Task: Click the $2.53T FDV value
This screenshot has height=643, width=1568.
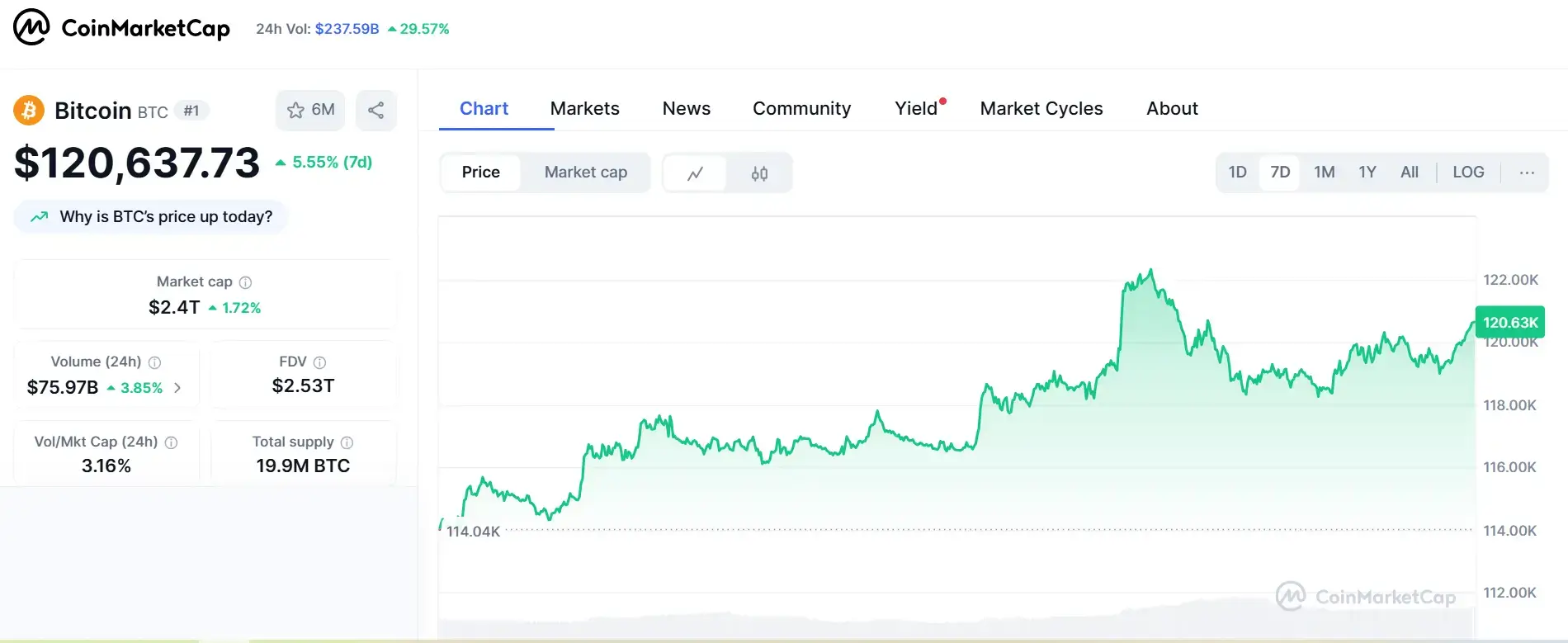Action: pyautogui.click(x=303, y=386)
